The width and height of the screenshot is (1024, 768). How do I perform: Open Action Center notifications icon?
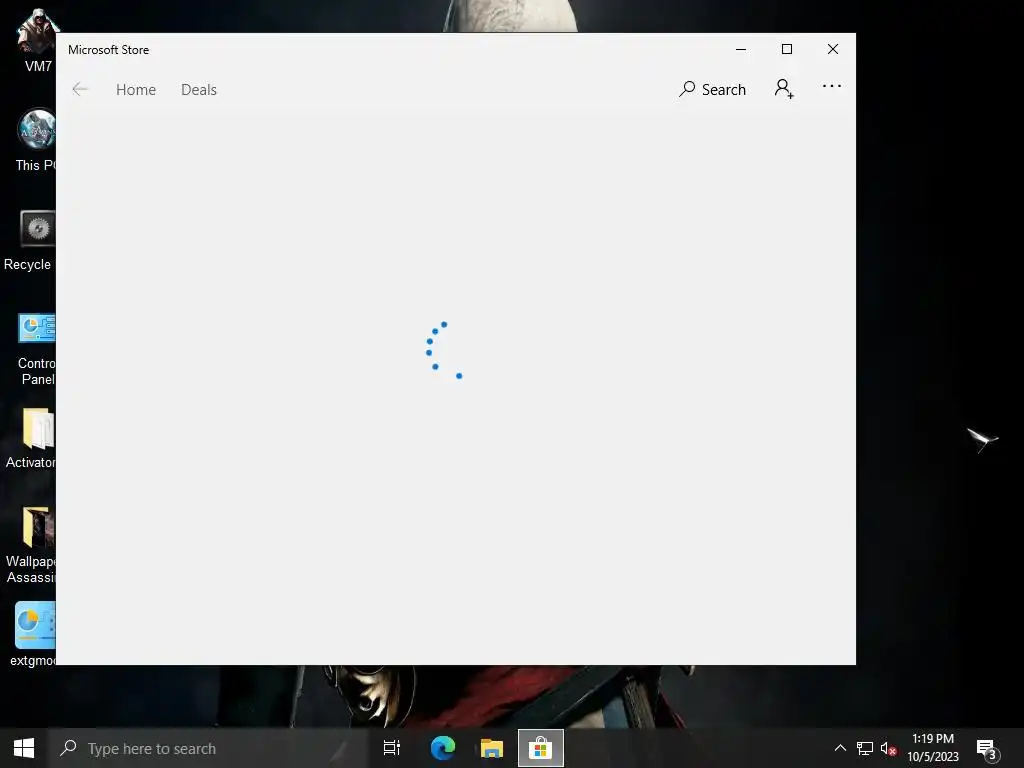coord(987,749)
